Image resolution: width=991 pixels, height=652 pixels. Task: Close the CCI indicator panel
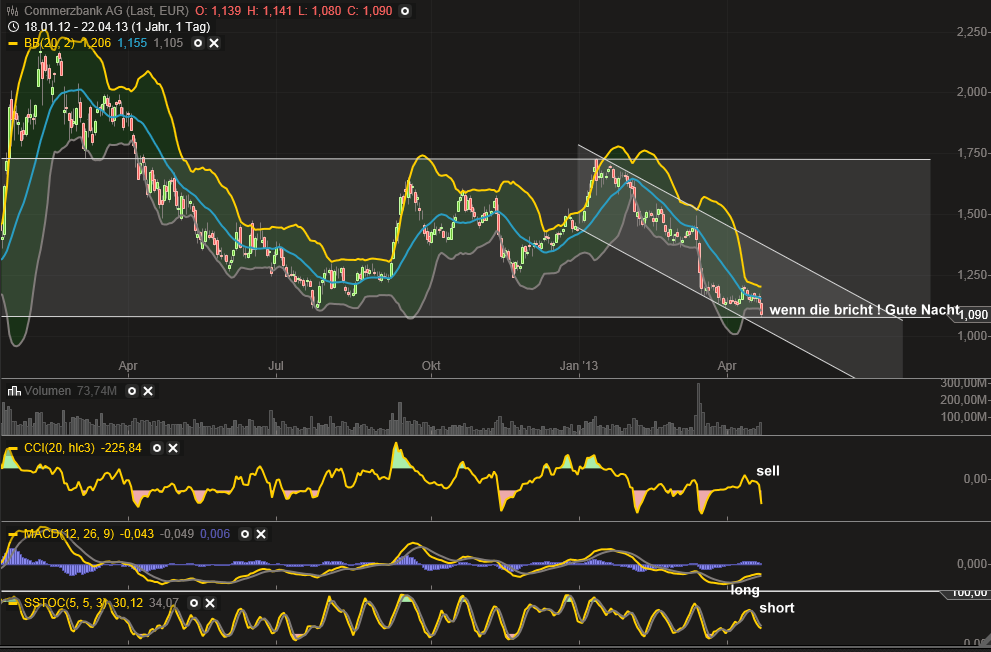pos(173,448)
